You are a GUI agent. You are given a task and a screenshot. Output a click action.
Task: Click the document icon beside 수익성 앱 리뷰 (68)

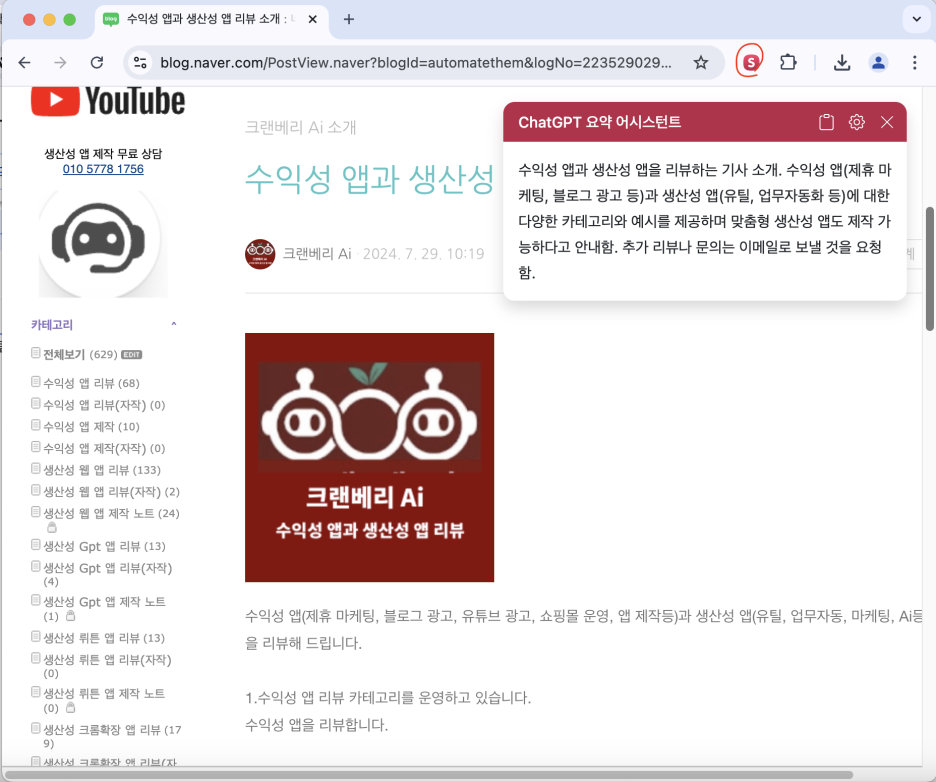[x=36, y=381]
